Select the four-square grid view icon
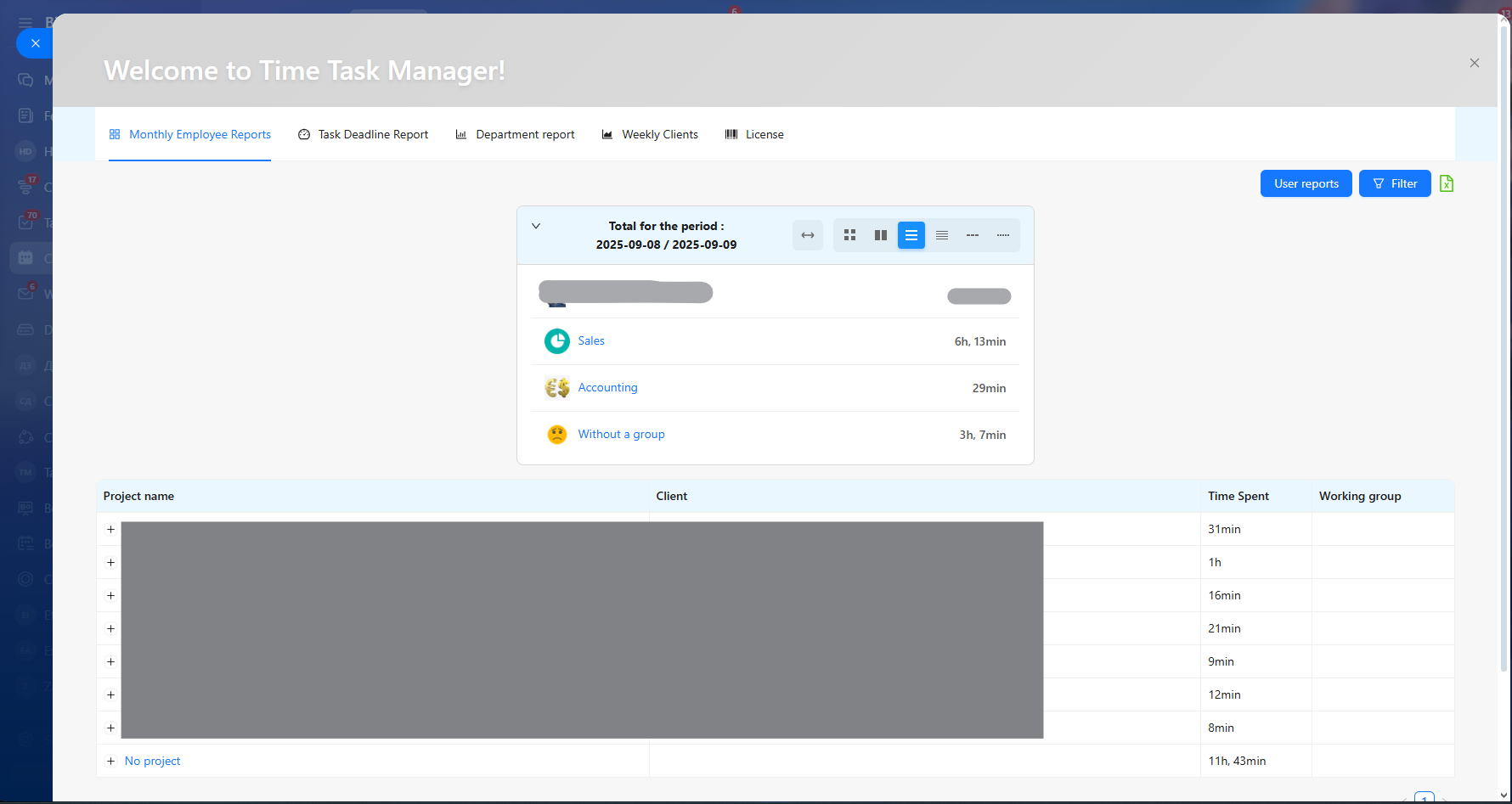Viewport: 1512px width, 804px height. (x=849, y=235)
